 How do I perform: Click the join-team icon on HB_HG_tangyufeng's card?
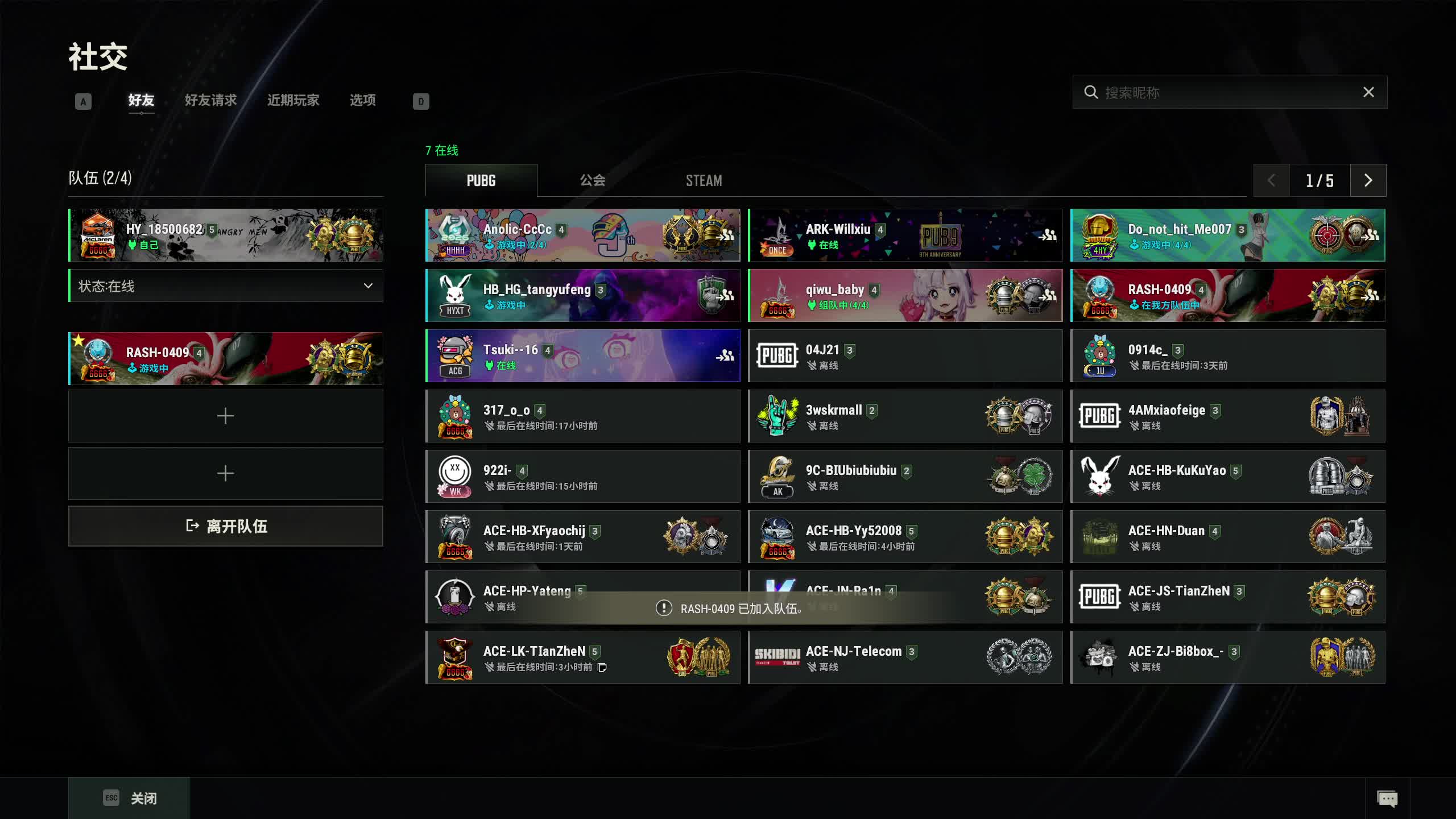pyautogui.click(x=725, y=296)
